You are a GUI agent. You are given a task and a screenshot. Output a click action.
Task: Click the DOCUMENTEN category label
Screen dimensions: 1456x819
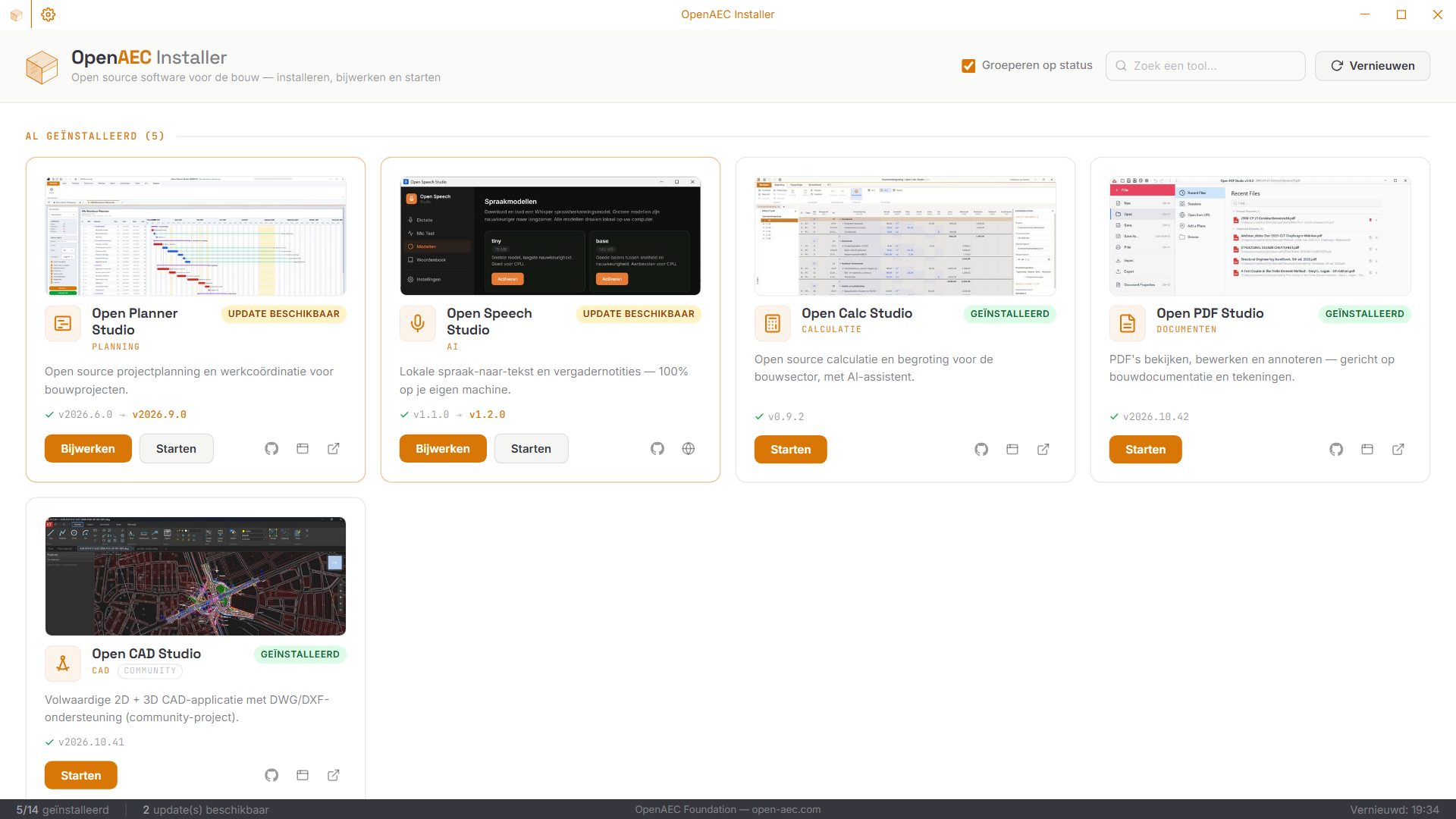tap(1186, 330)
